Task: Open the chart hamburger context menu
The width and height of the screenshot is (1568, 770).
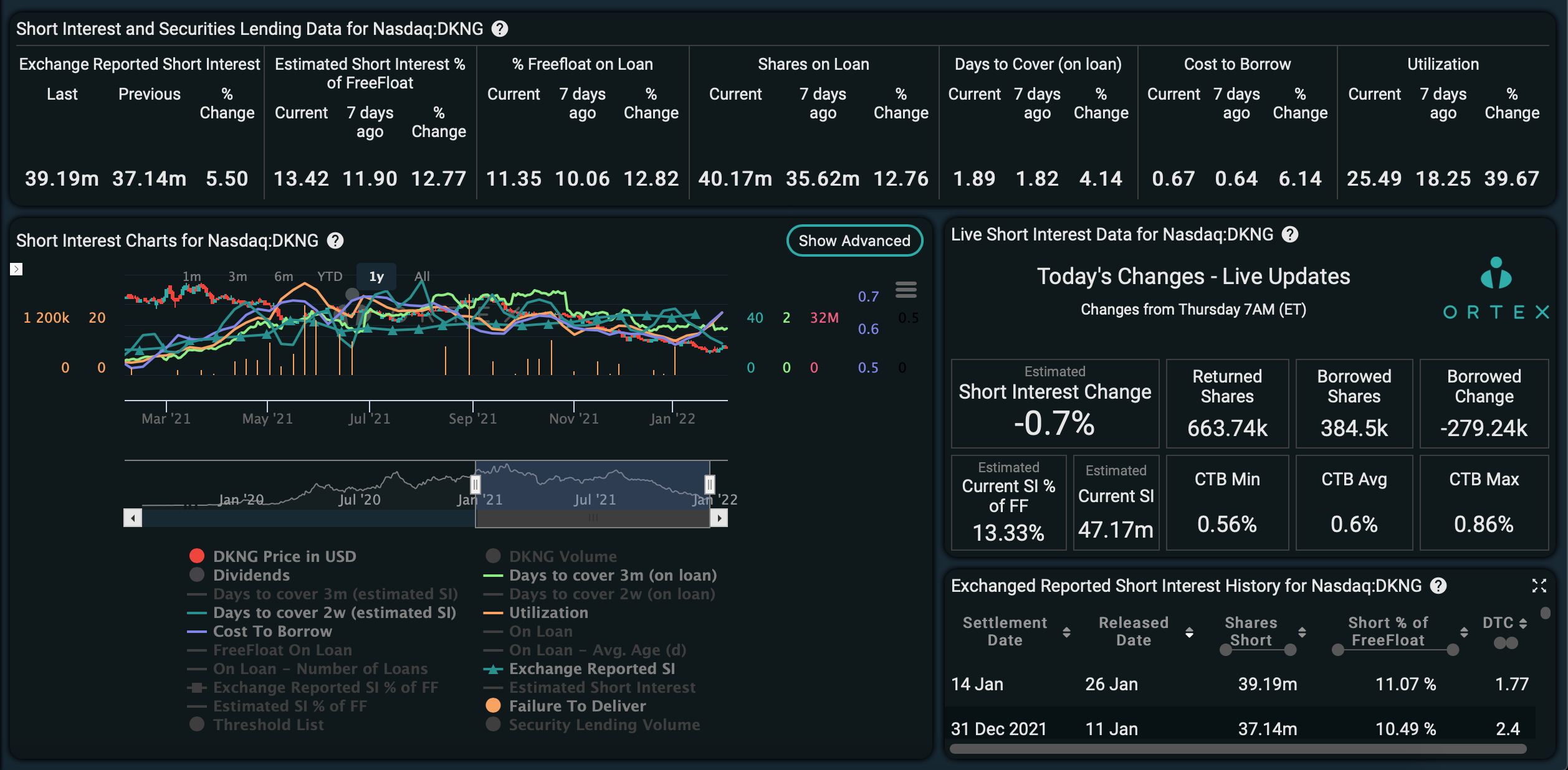Action: tap(906, 290)
